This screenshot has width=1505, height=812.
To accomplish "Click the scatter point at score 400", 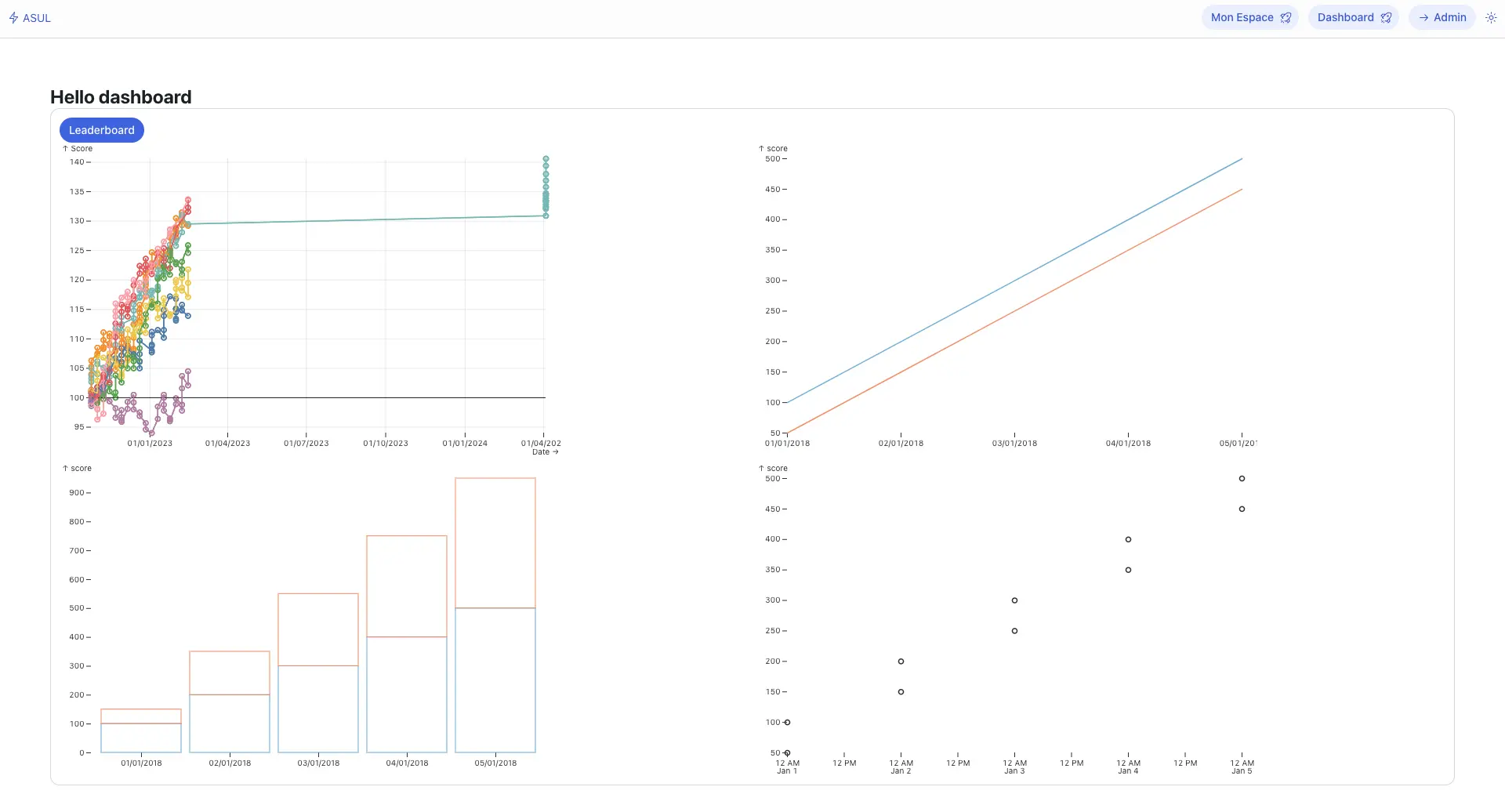I will [x=1128, y=539].
